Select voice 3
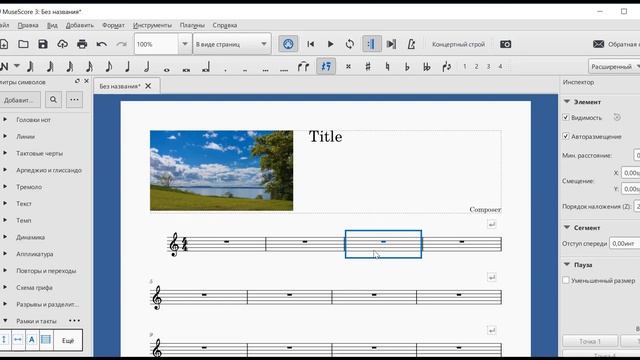Image resolution: width=640 pixels, height=360 pixels. point(488,67)
